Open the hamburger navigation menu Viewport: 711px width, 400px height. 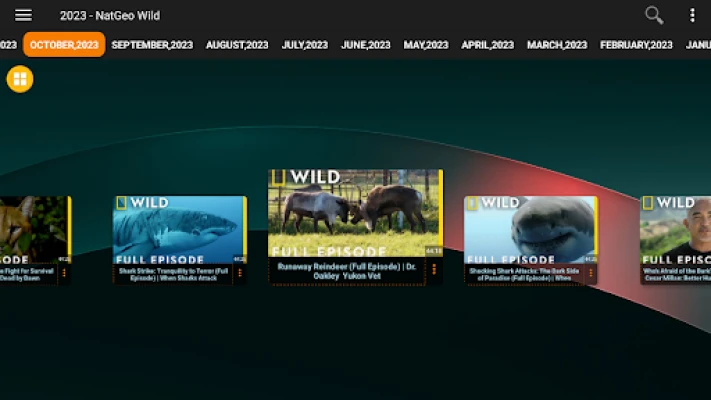23,16
